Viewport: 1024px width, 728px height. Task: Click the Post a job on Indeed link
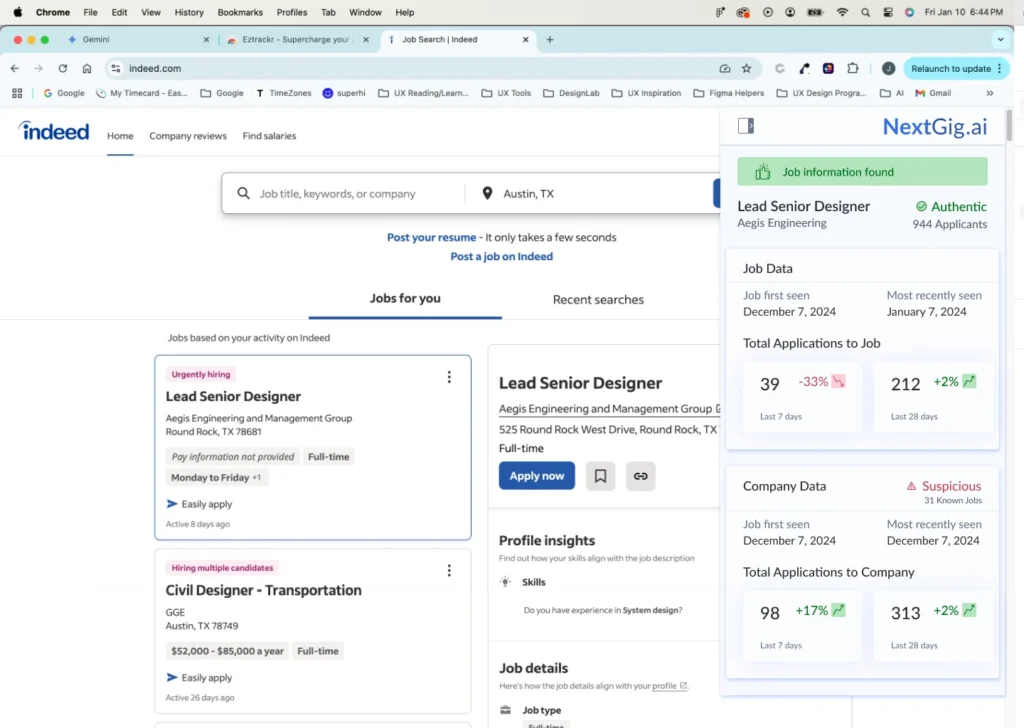[502, 257]
